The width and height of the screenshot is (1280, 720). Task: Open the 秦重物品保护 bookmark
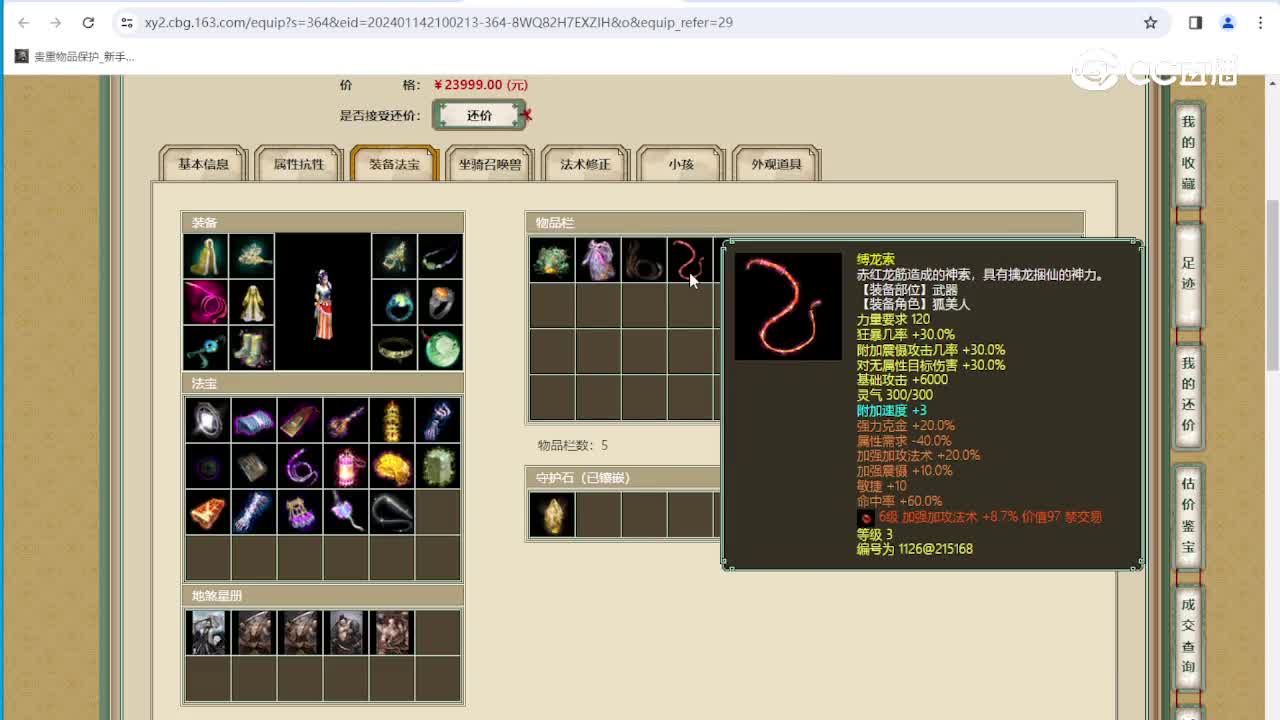point(75,57)
